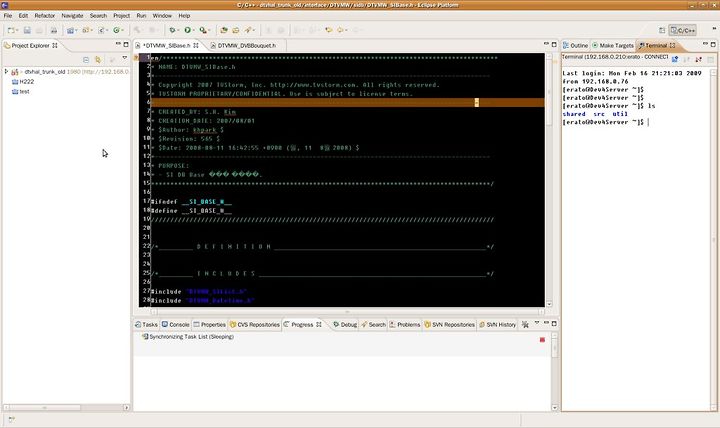This screenshot has width=720, height=428.
Task: Open the Search menu
Action: coord(98,16)
